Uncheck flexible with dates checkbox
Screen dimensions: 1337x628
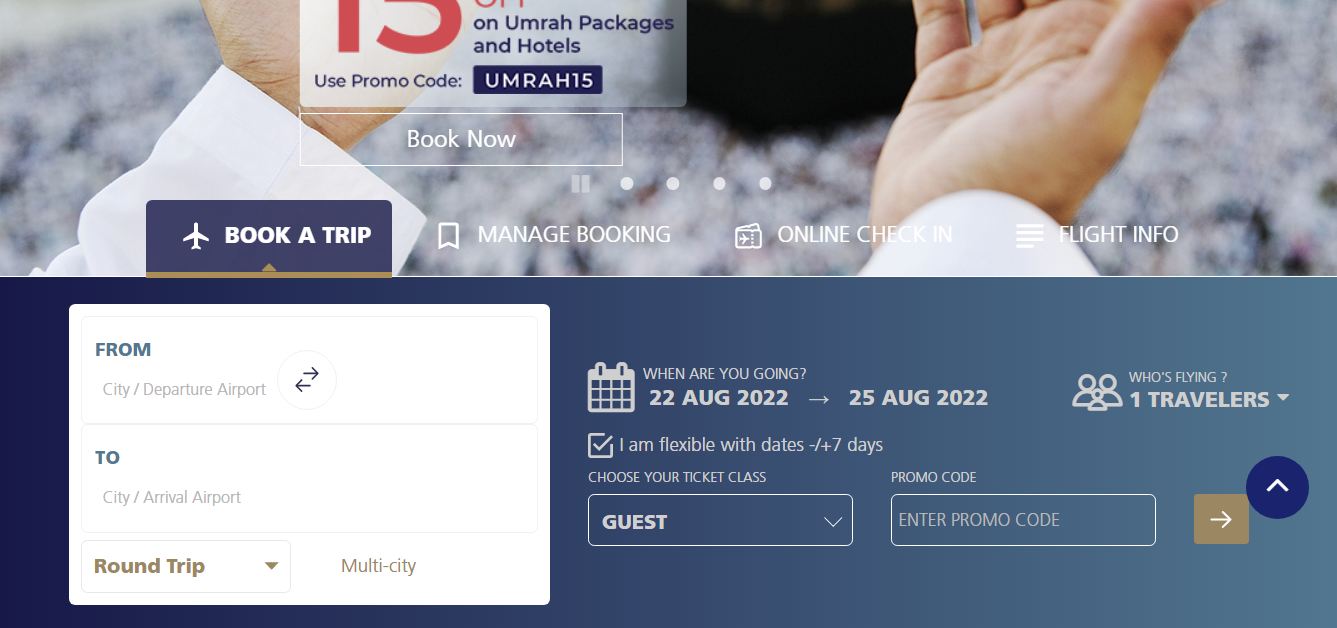[600, 445]
